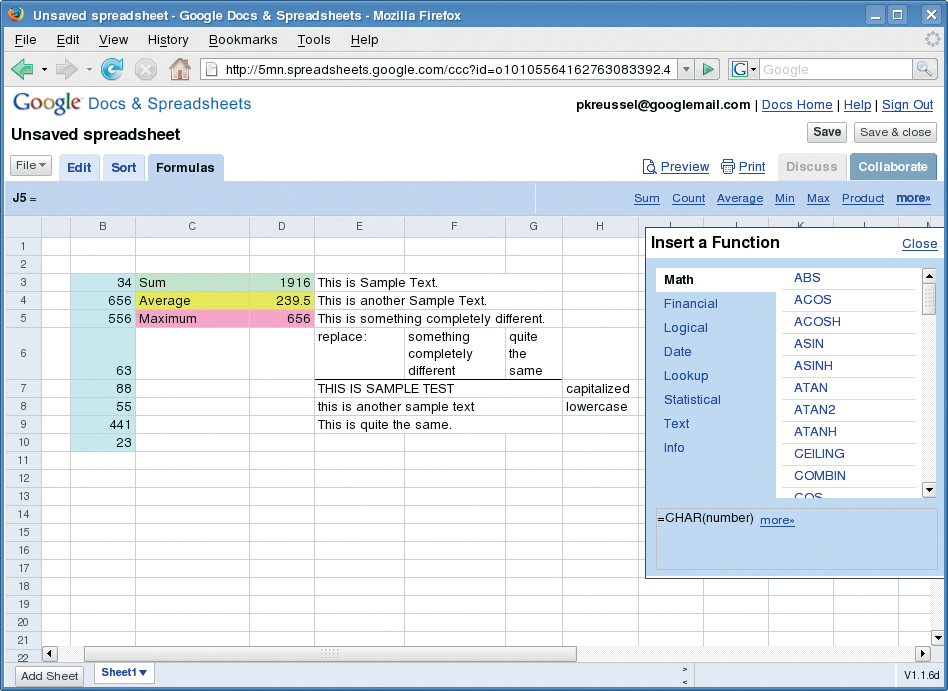Viewport: 948px width, 691px height.
Task: Select cell containing 1916
Action: click(x=282, y=282)
